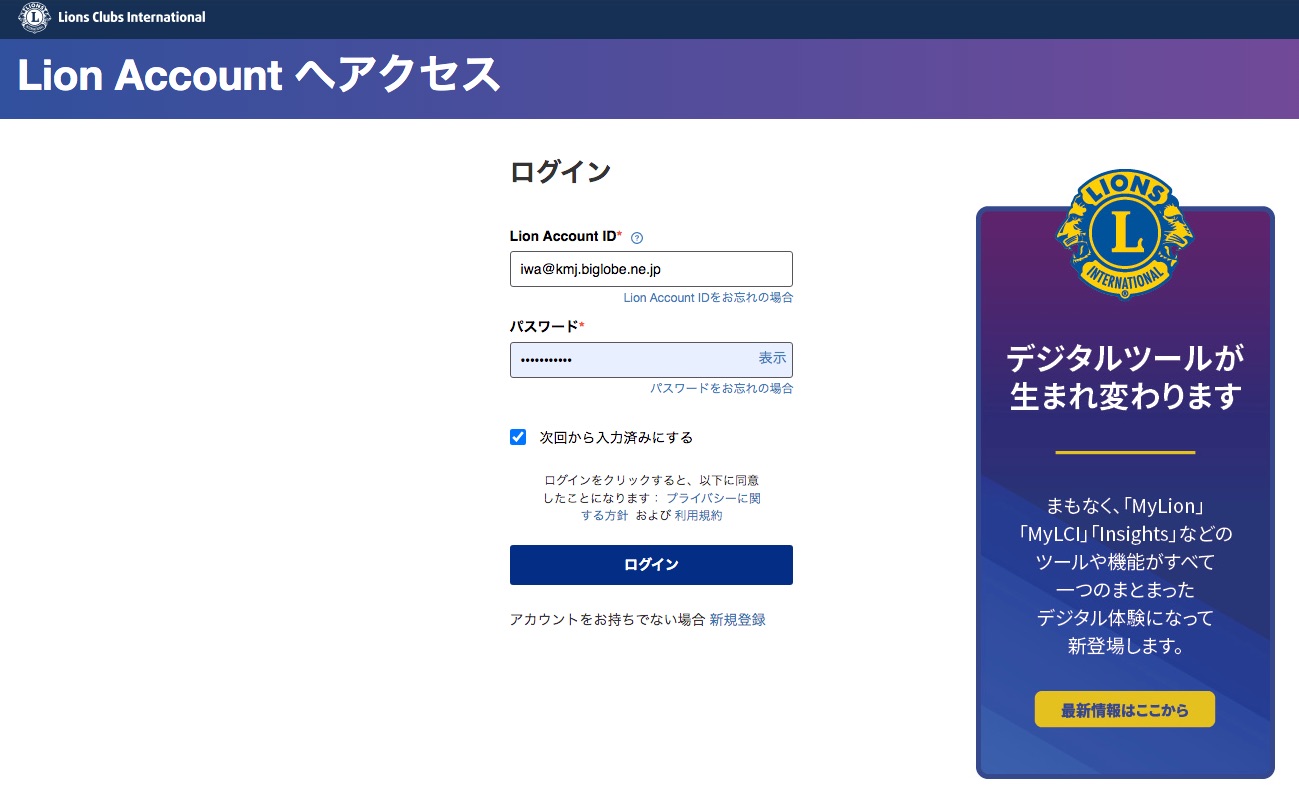The image size is (1299, 795).
Task: Click the blue ログイン button
Action: 651,565
